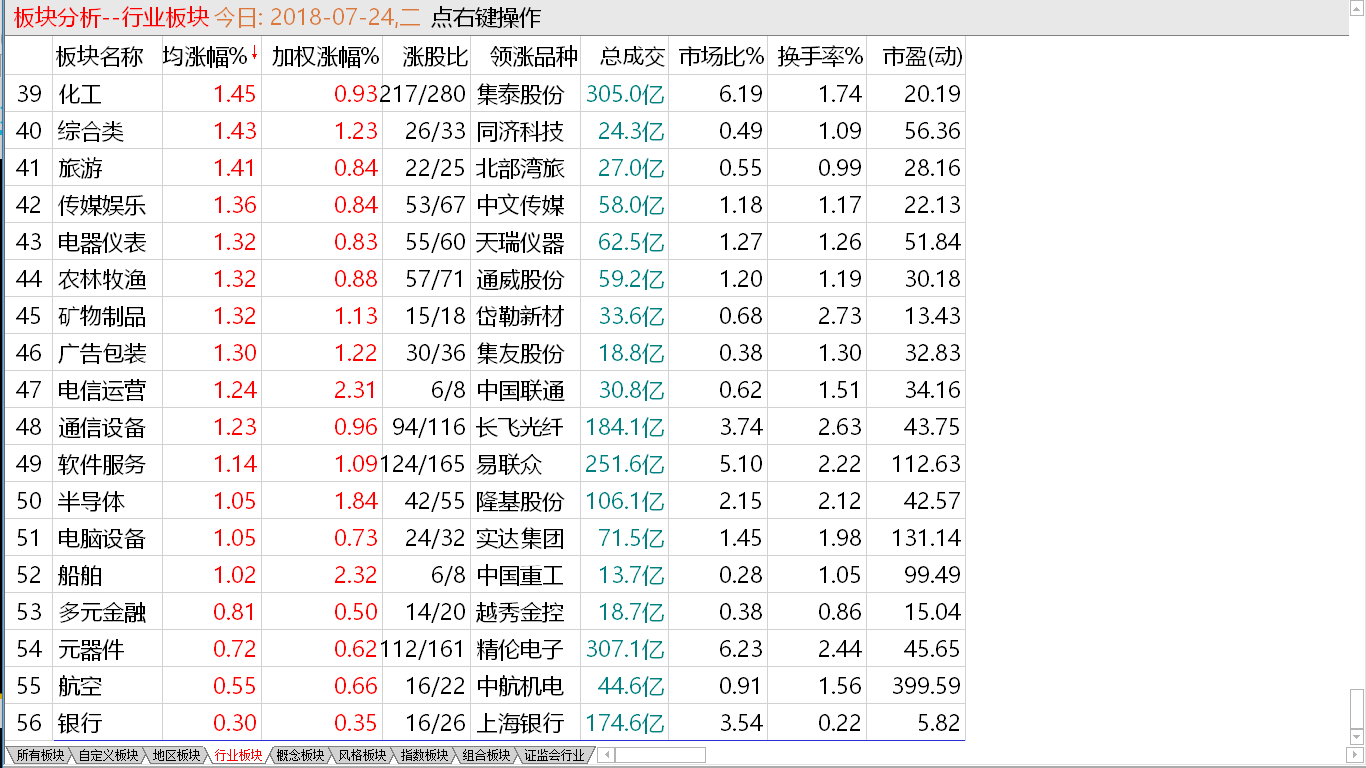Viewport: 1366px width, 768px height.
Task: Select the 广告包装 sector name
Action: pos(102,353)
